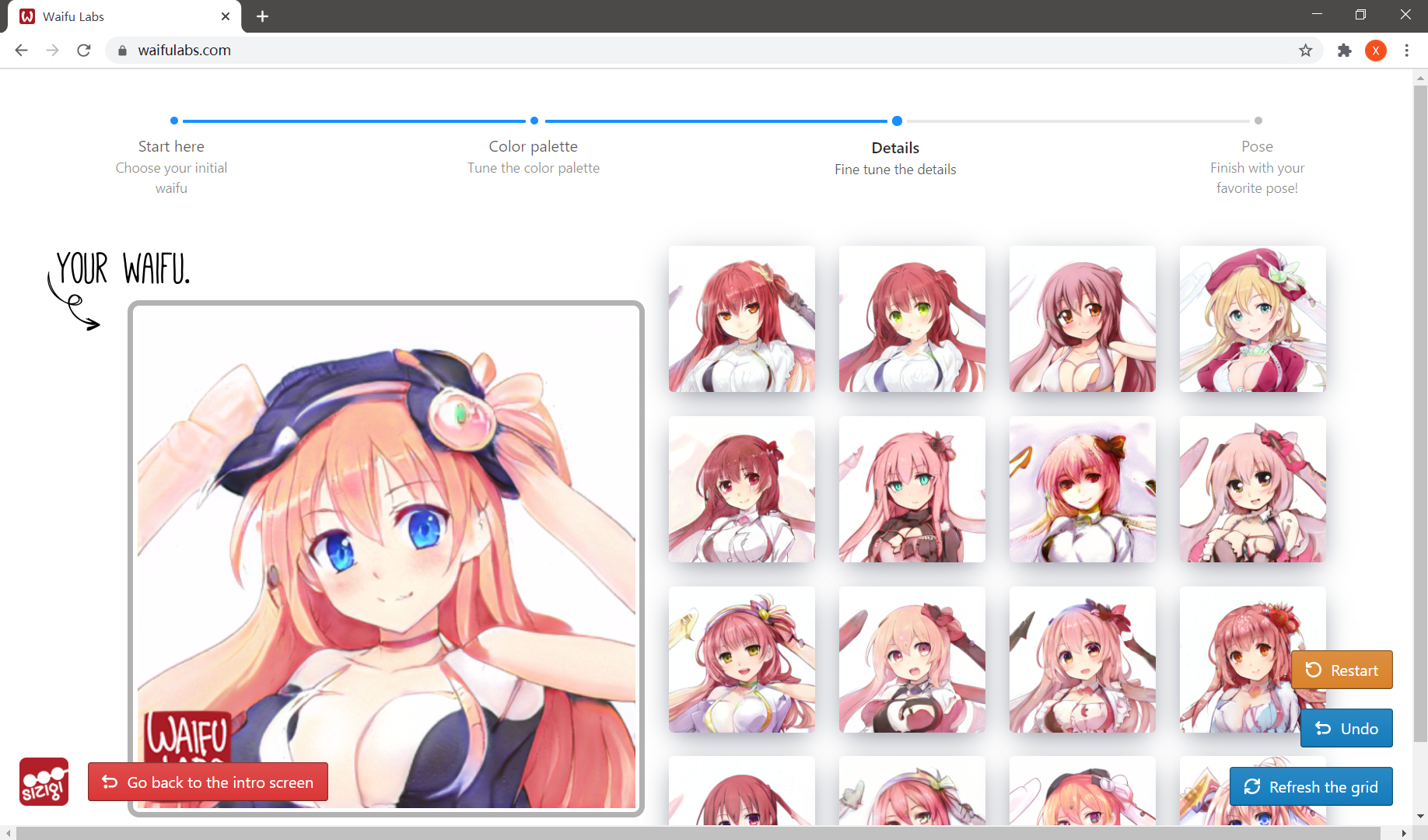Open the Chrome three-dot menu

coord(1406,51)
